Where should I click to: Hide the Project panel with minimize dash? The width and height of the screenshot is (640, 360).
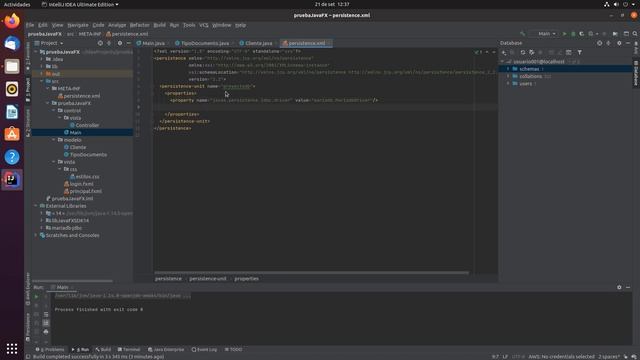pyautogui.click(x=129, y=43)
